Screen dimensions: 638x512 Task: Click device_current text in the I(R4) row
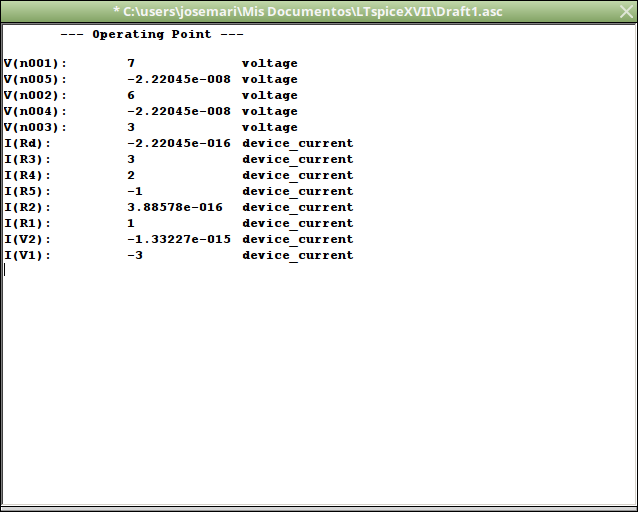coord(297,175)
